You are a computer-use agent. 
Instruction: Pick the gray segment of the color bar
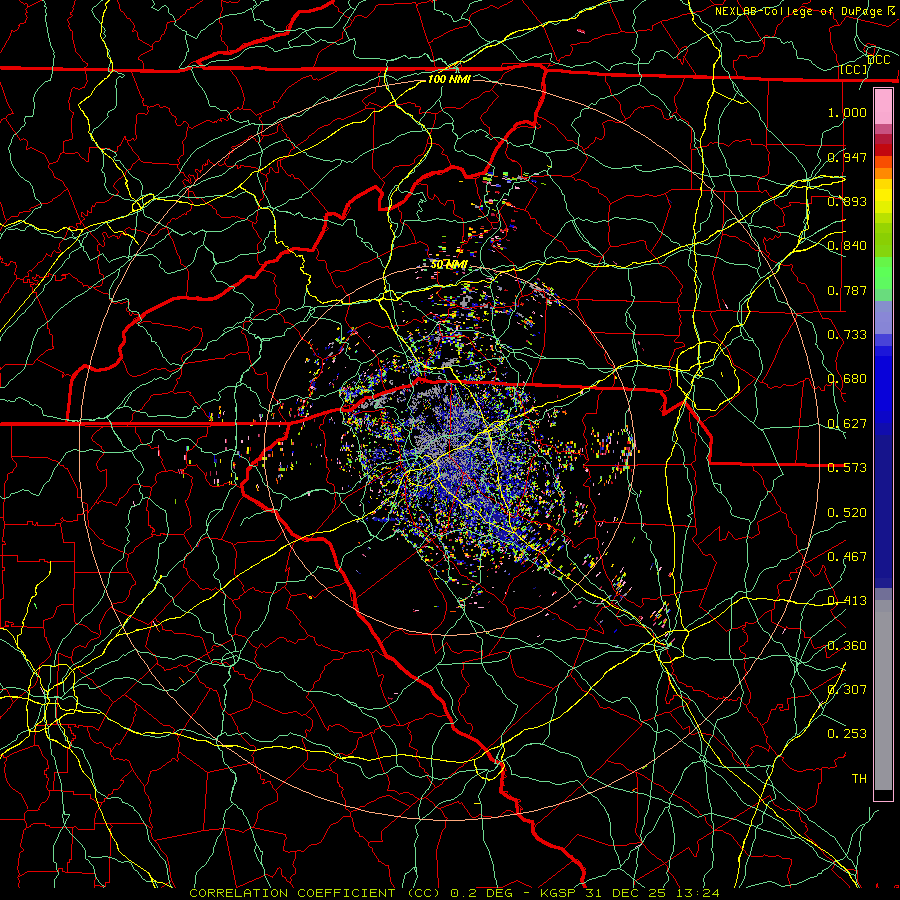(x=883, y=695)
